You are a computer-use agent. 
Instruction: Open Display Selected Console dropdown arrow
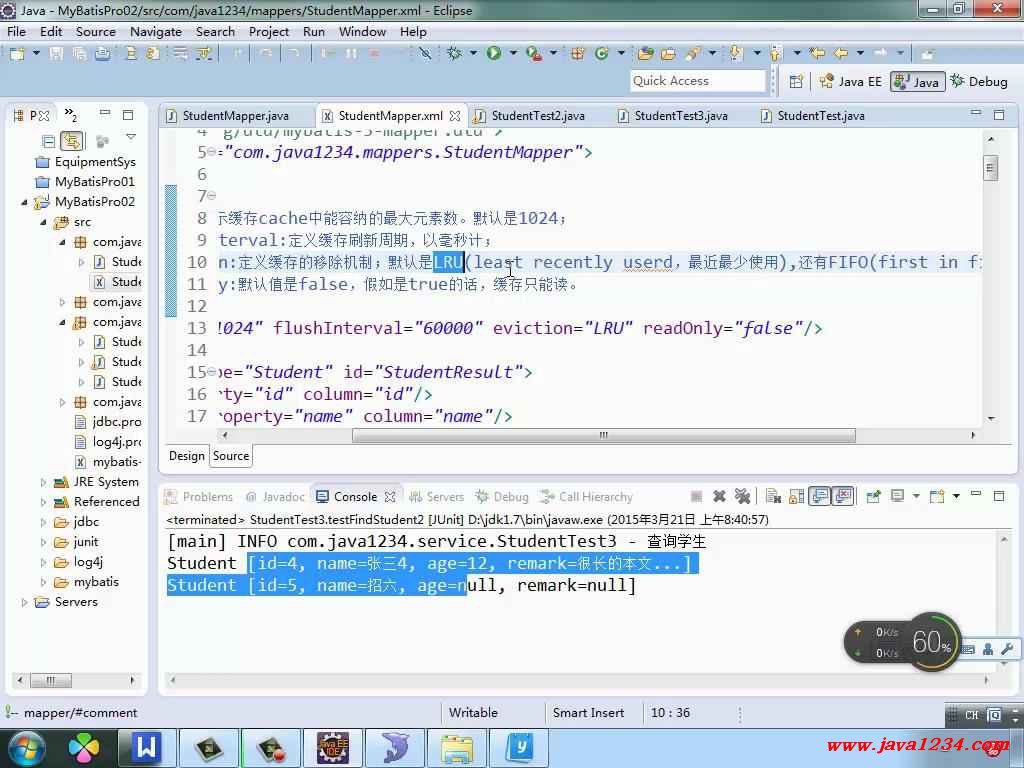click(x=916, y=497)
